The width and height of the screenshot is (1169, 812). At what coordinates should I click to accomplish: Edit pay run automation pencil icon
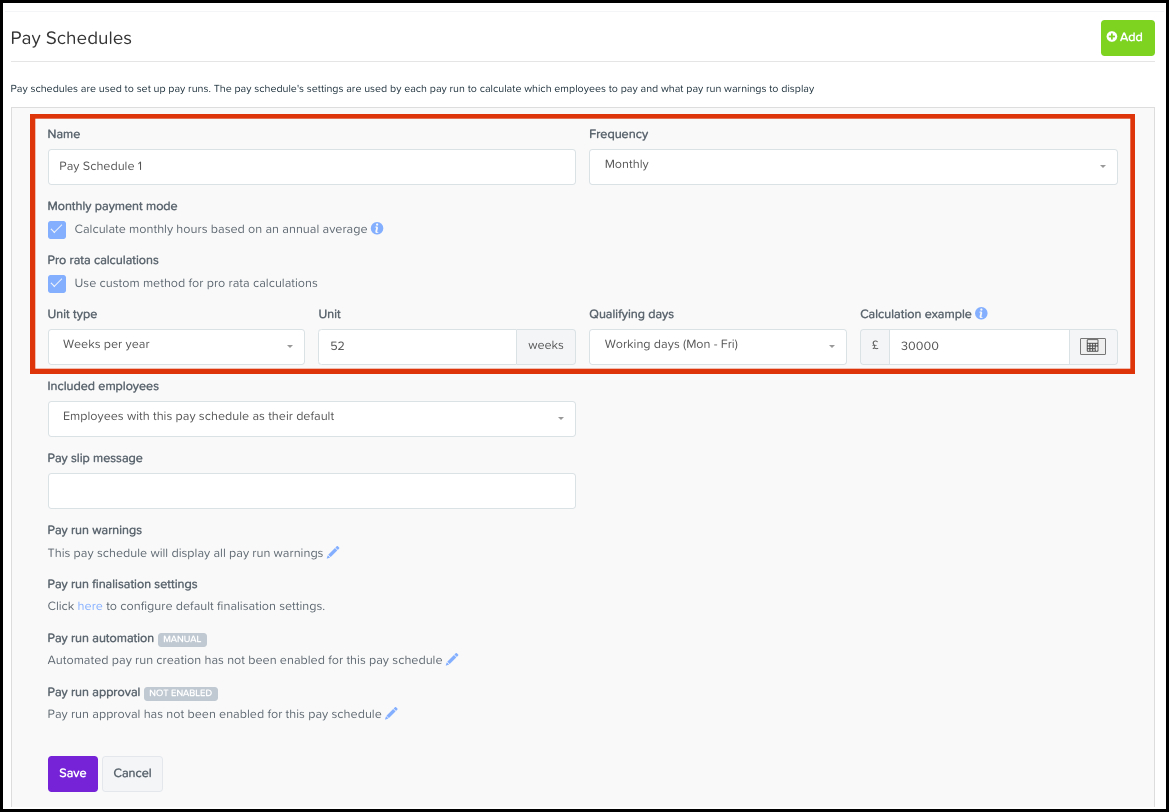click(x=453, y=660)
